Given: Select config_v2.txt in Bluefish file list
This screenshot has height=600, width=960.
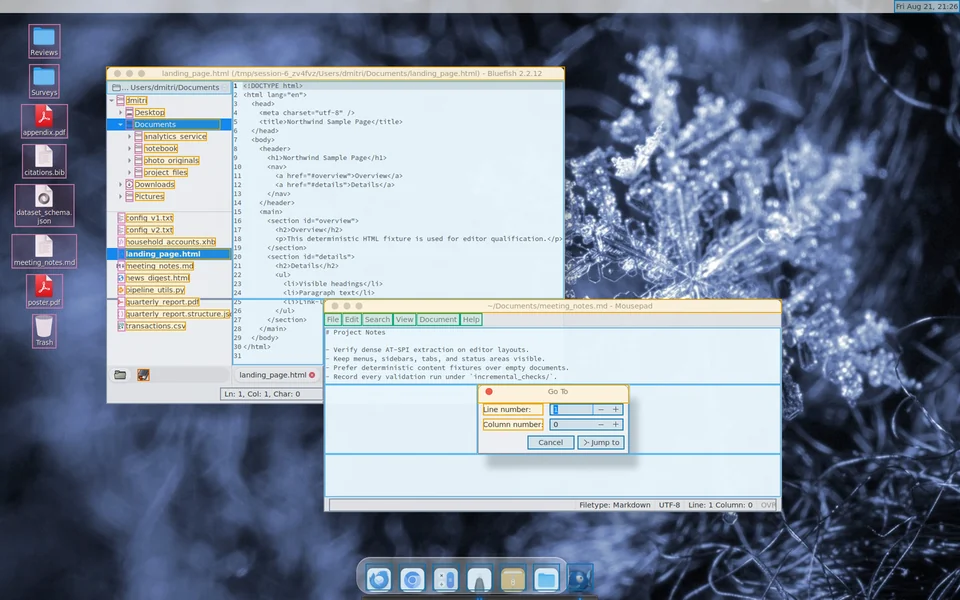Looking at the screenshot, I should coord(149,230).
